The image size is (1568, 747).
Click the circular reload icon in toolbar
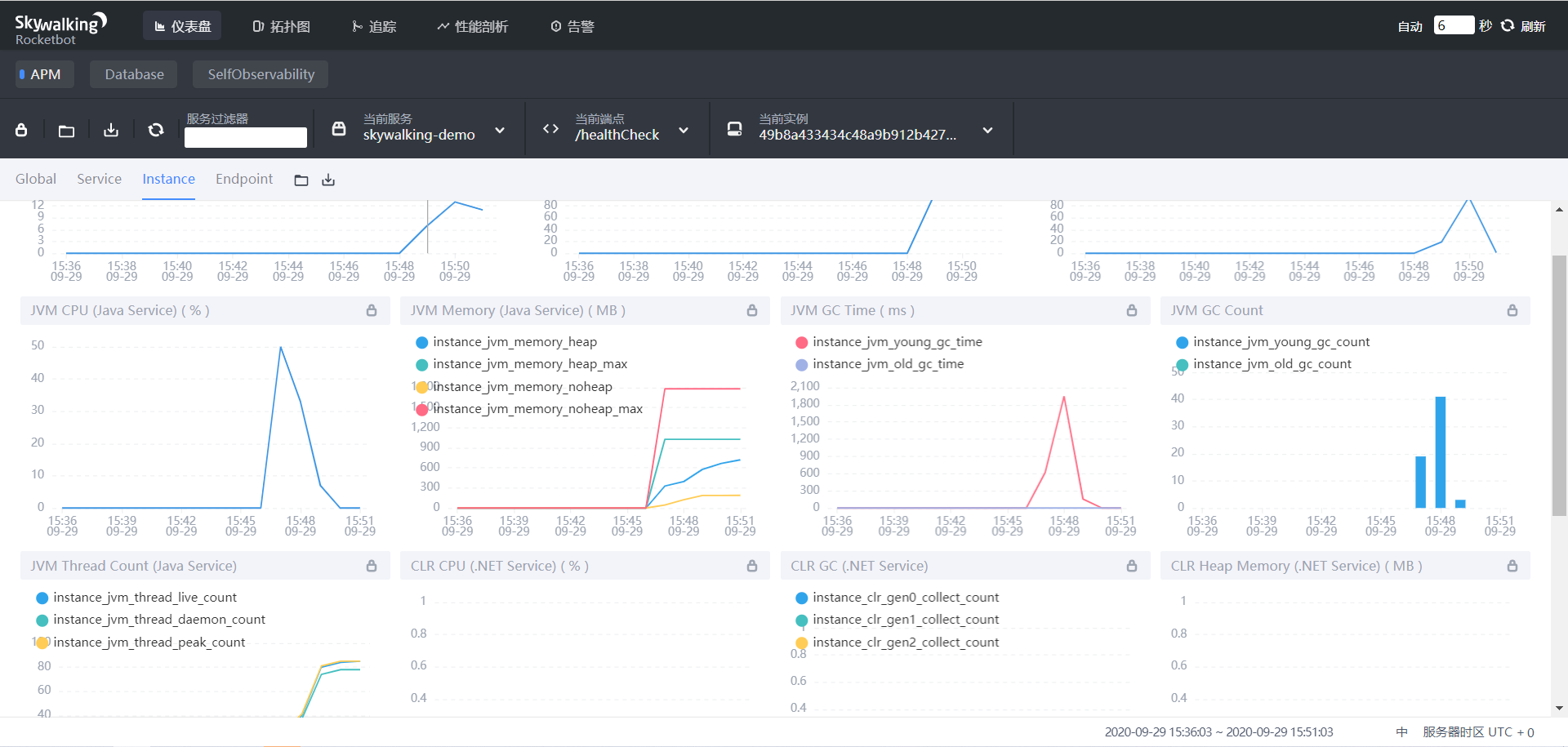(x=156, y=130)
